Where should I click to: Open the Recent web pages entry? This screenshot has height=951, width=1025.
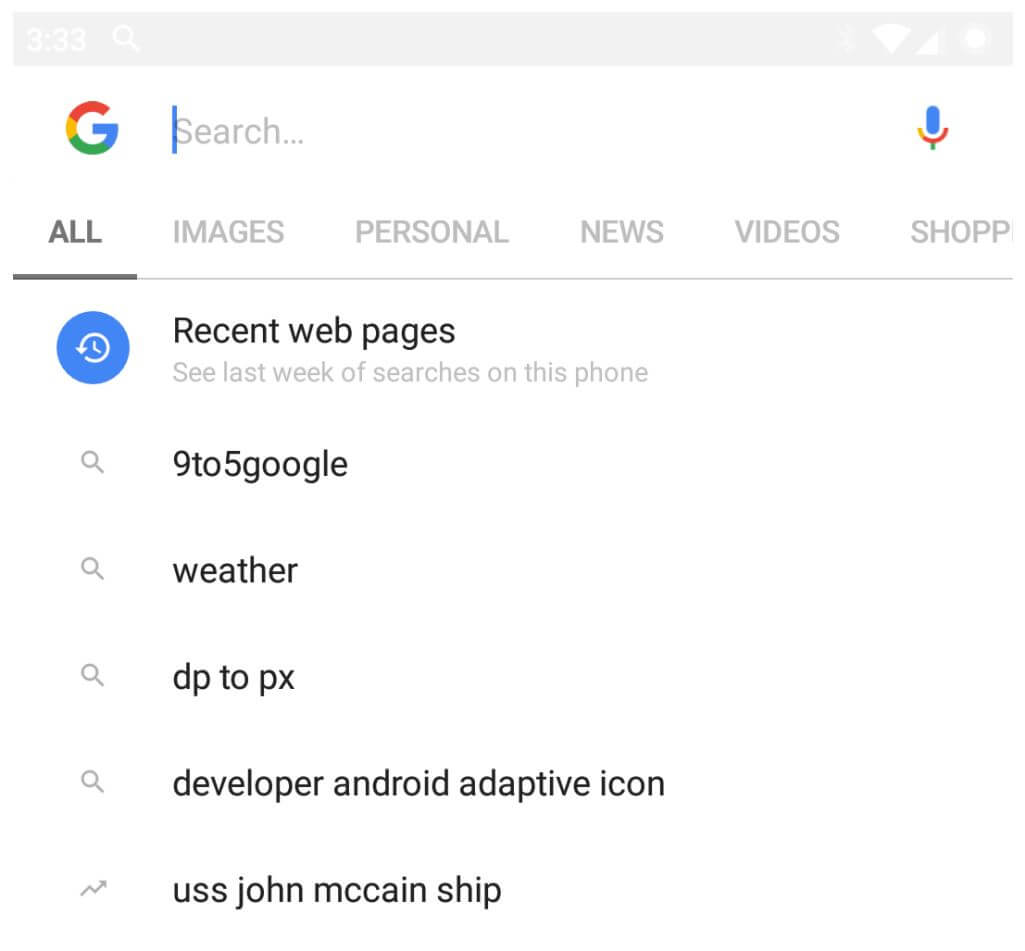(x=314, y=331)
